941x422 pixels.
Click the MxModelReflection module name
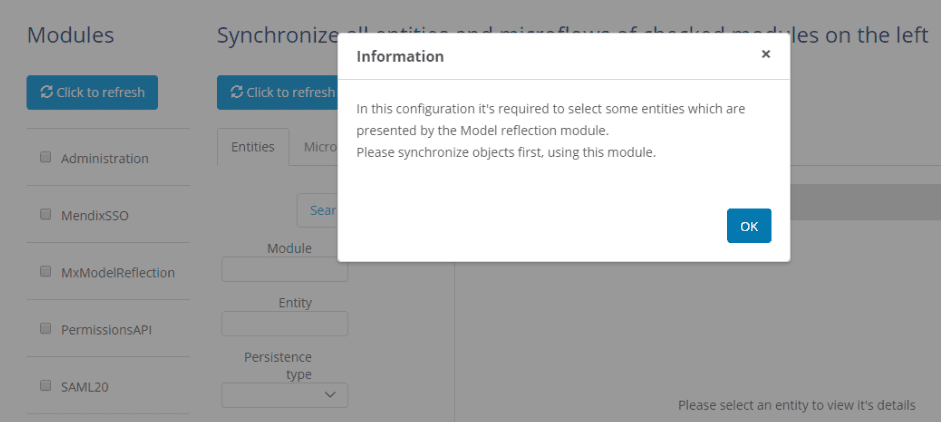click(118, 273)
